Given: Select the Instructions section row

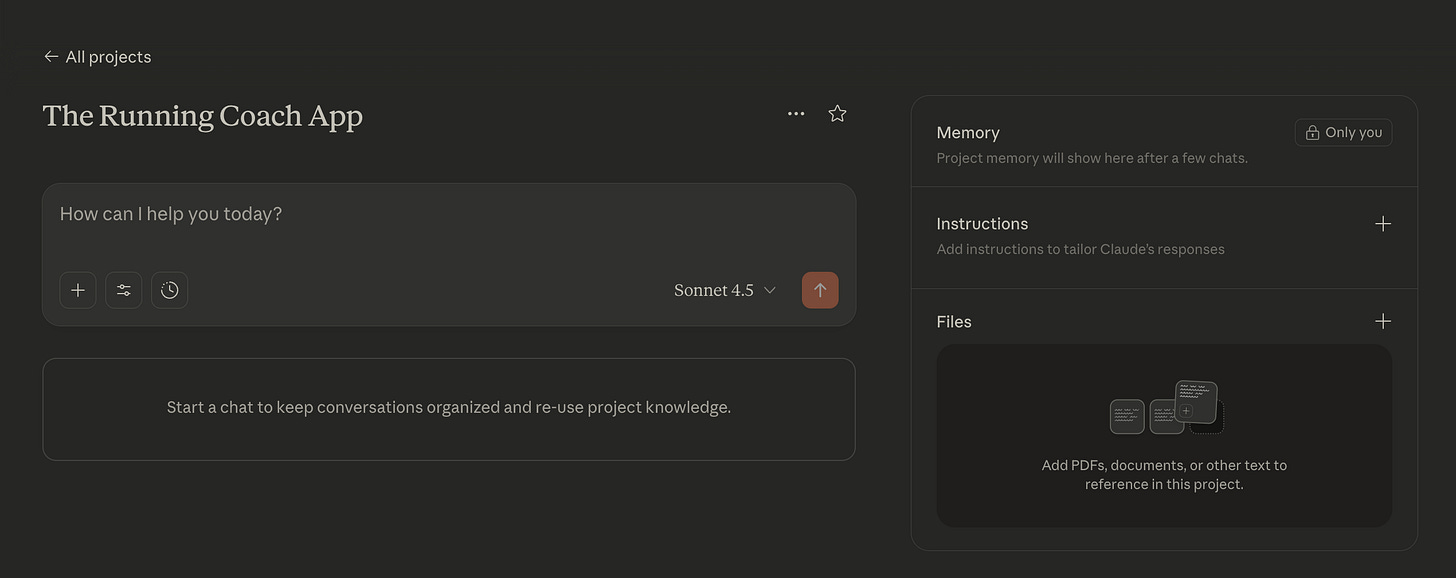Looking at the screenshot, I should pos(1164,237).
